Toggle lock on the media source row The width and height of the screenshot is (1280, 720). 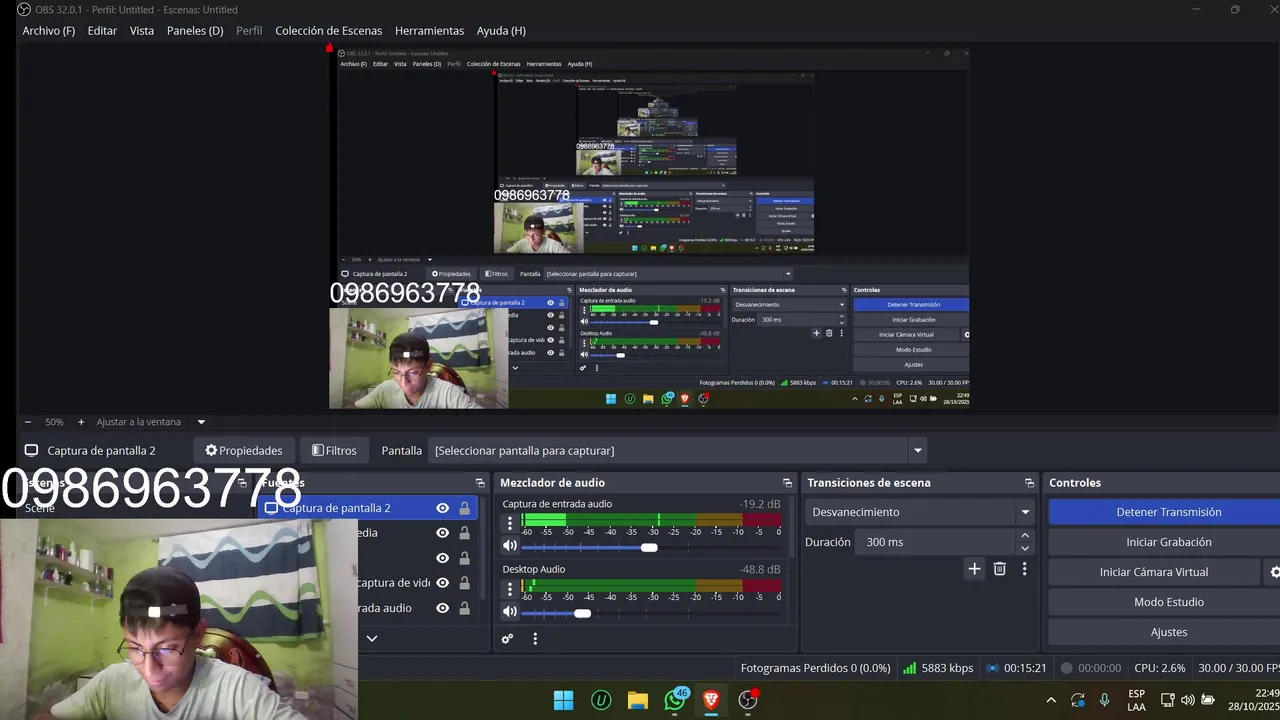464,533
